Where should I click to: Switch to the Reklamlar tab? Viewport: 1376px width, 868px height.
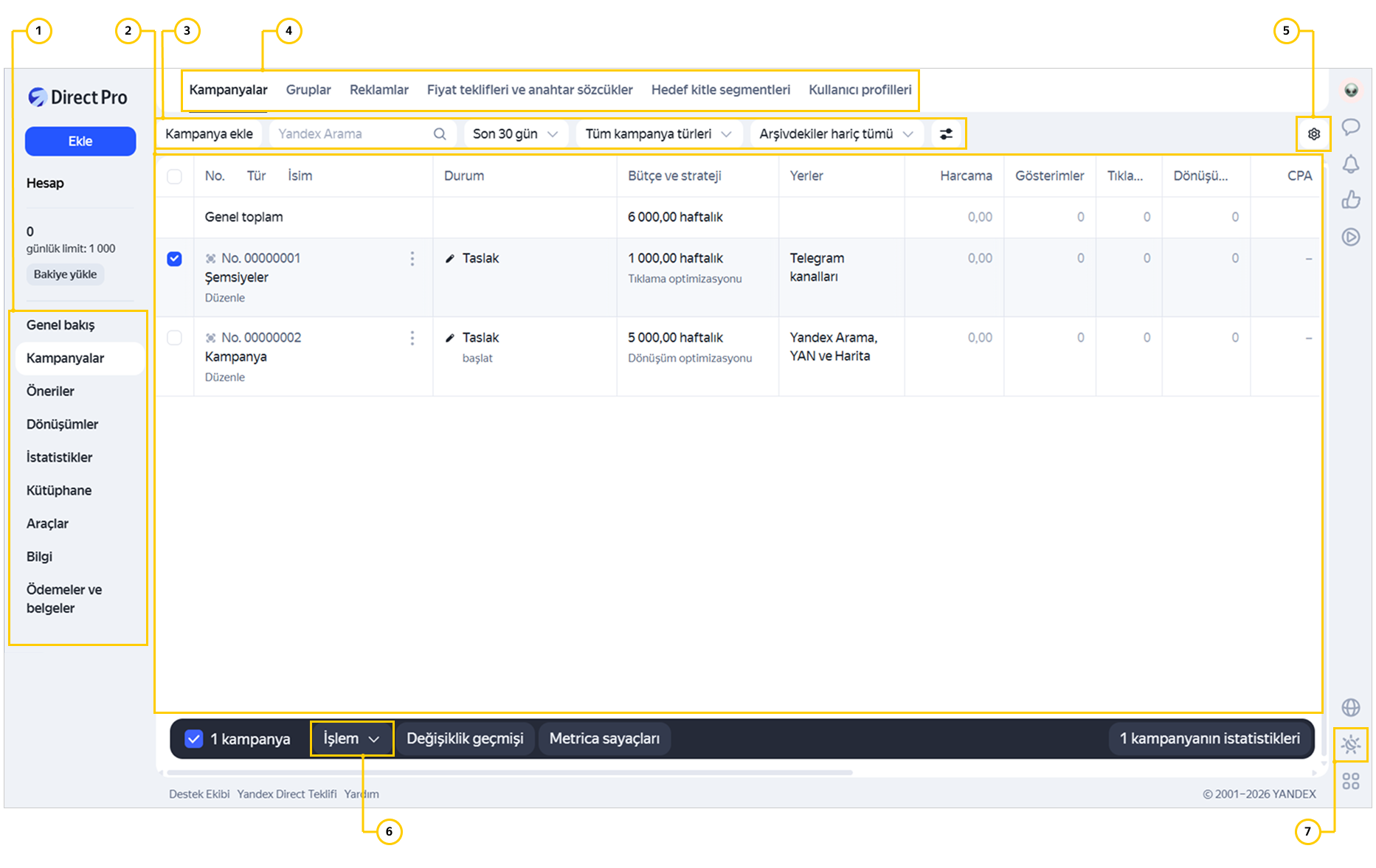(379, 90)
